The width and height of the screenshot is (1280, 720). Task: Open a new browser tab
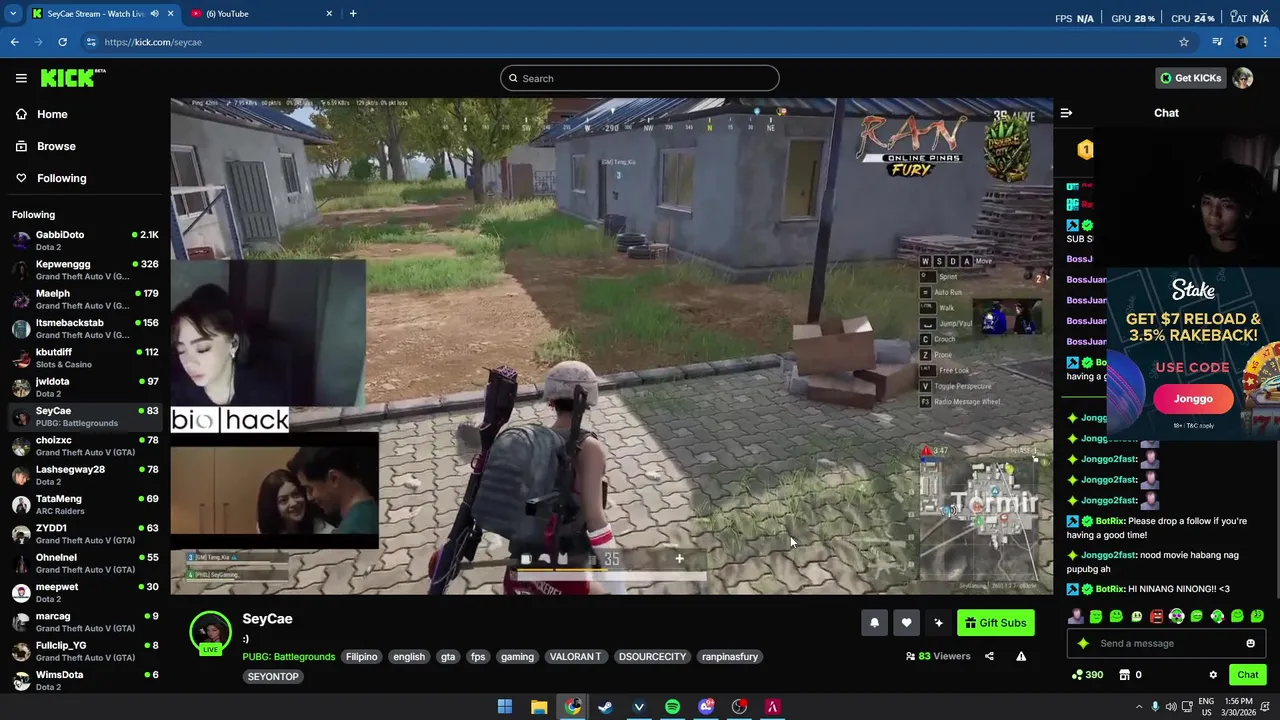click(x=353, y=13)
